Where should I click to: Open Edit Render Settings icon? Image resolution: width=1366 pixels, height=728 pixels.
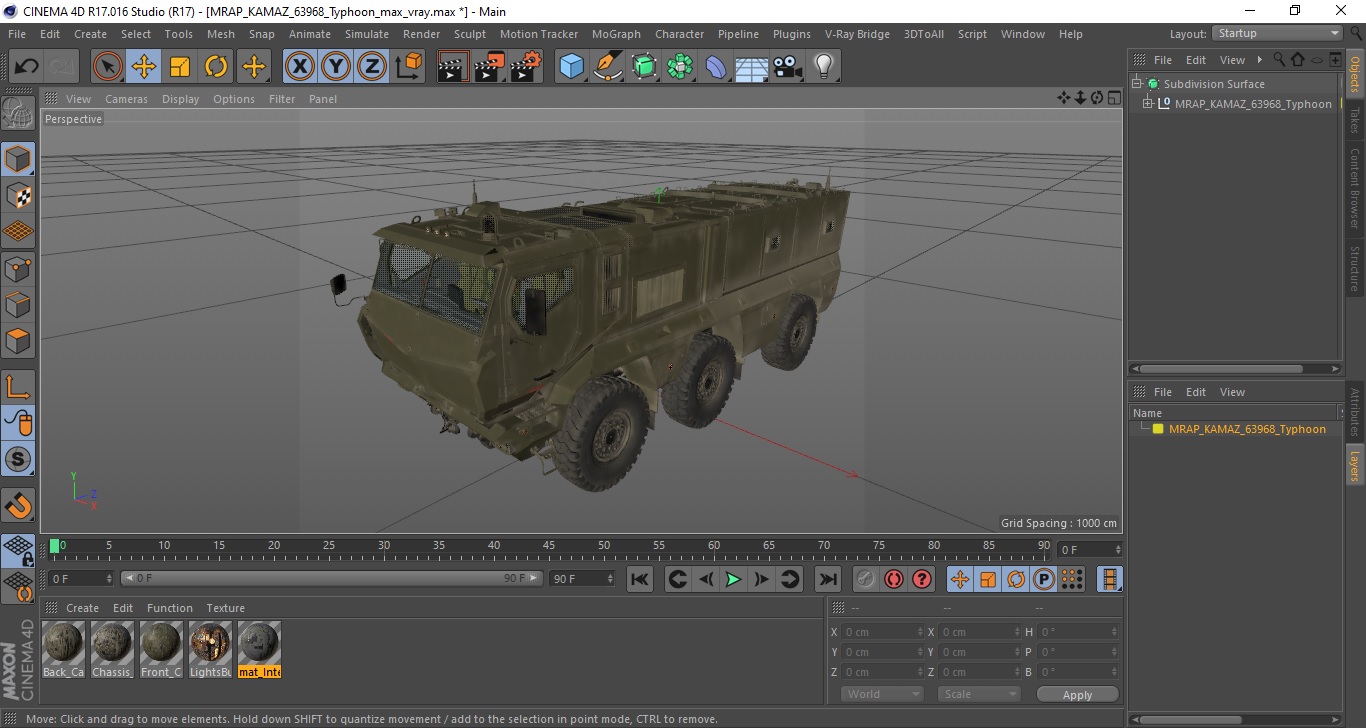525,67
